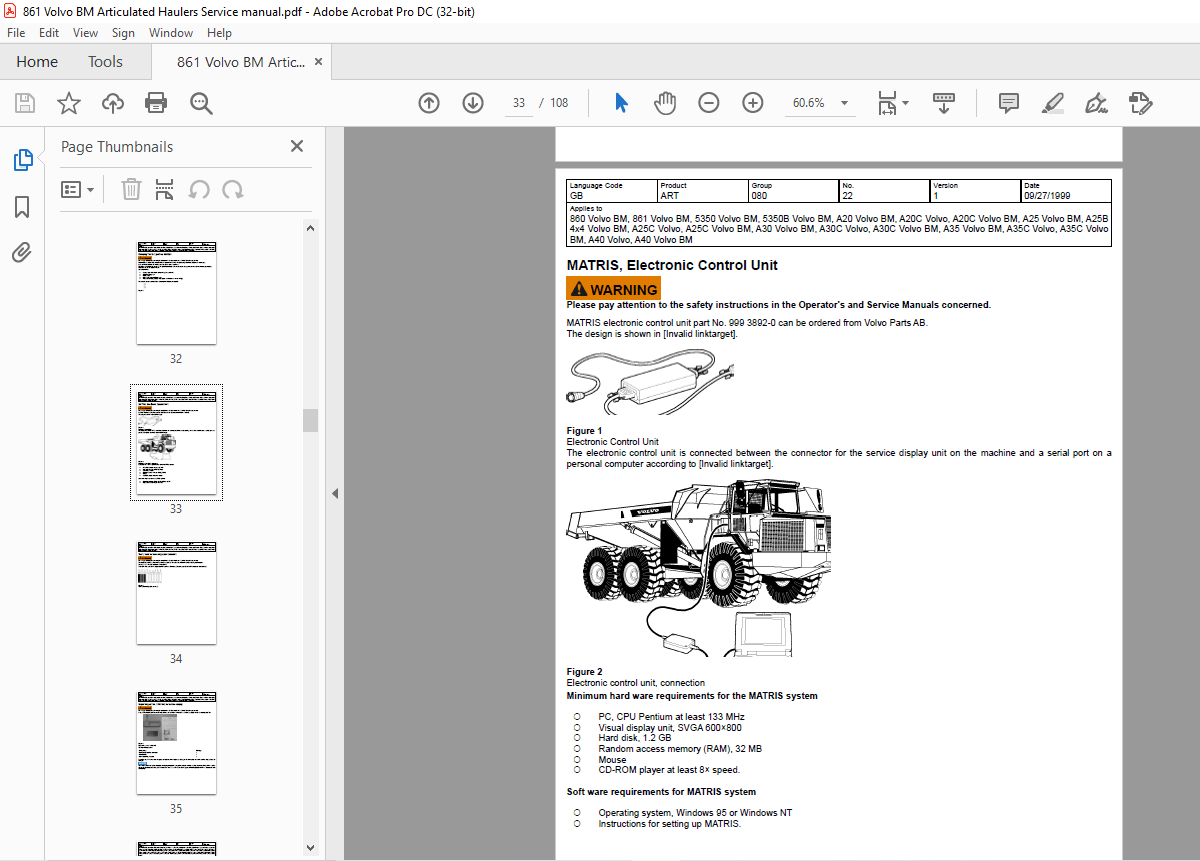Click the Save file icon
Viewport: 1200px width, 861px height.
pyautogui.click(x=25, y=103)
